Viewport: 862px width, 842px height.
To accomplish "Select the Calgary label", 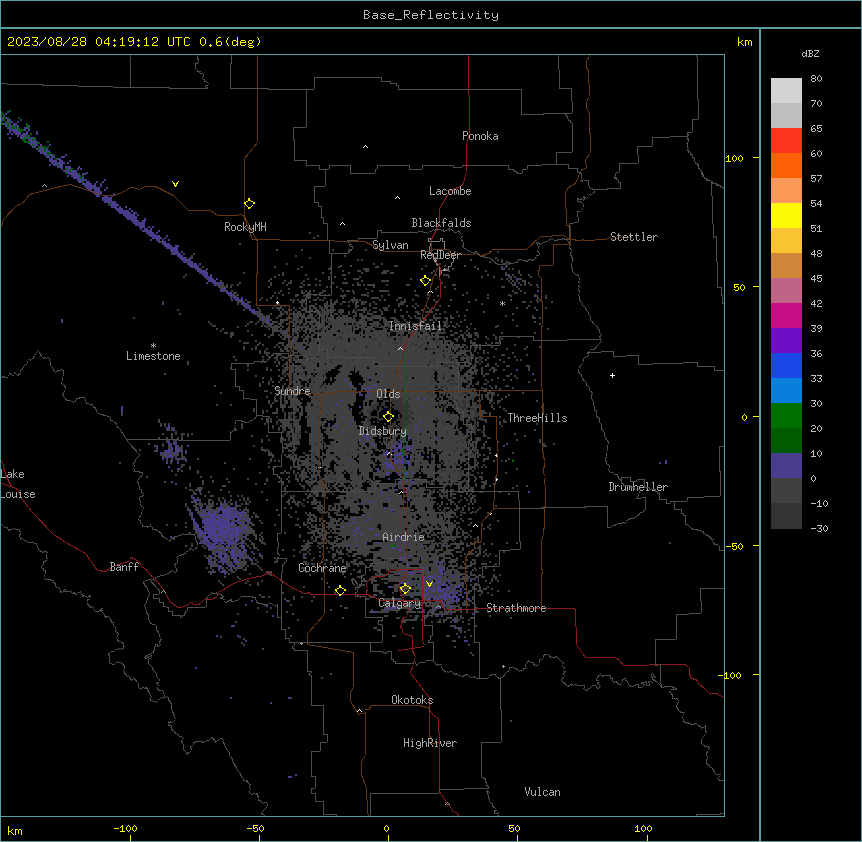I will click(400, 603).
